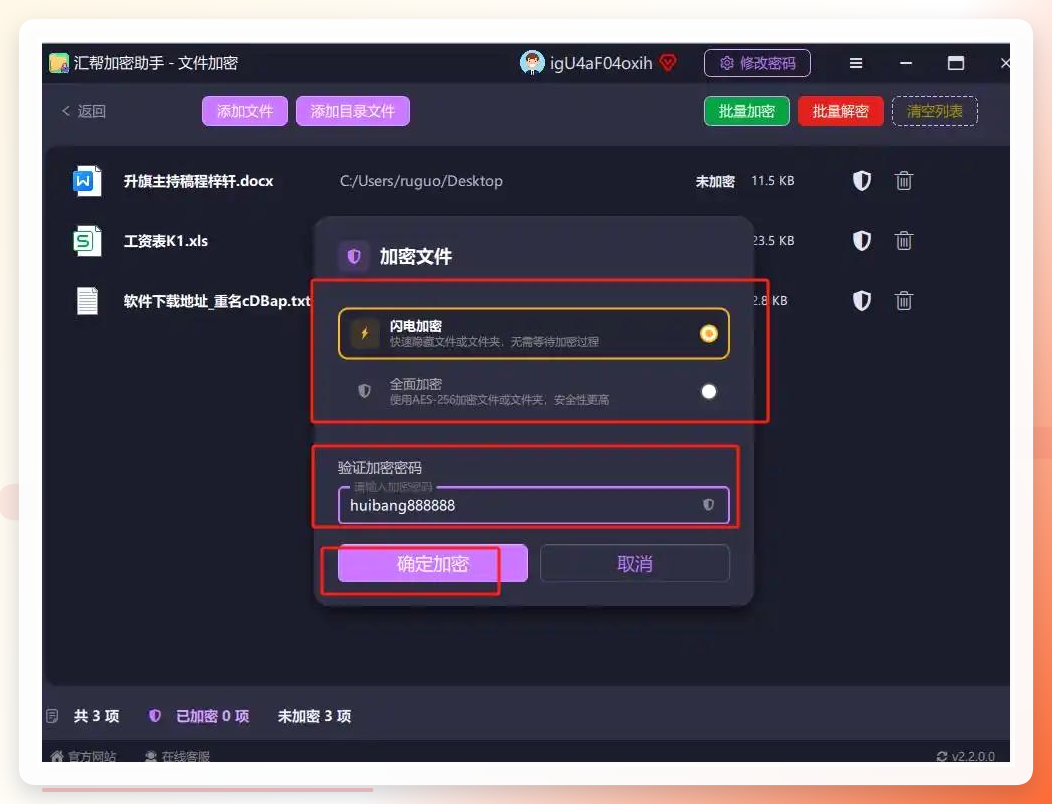Click file name 软件下载地址_重名cDBap.txt
The height and width of the screenshot is (804, 1052).
(x=217, y=300)
